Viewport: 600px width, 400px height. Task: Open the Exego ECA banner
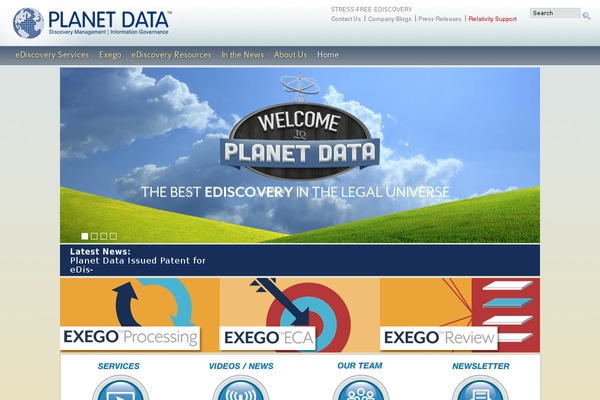pyautogui.click(x=300, y=315)
